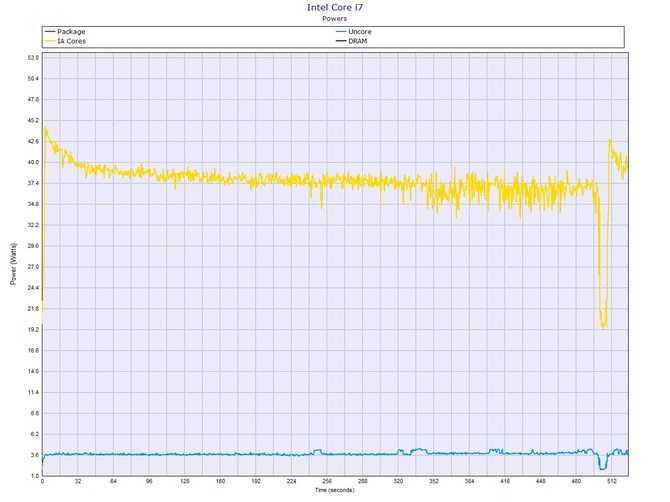Screen dimensions: 670x502
Task: Click the 32 x-axis tick label
Action: [78, 481]
